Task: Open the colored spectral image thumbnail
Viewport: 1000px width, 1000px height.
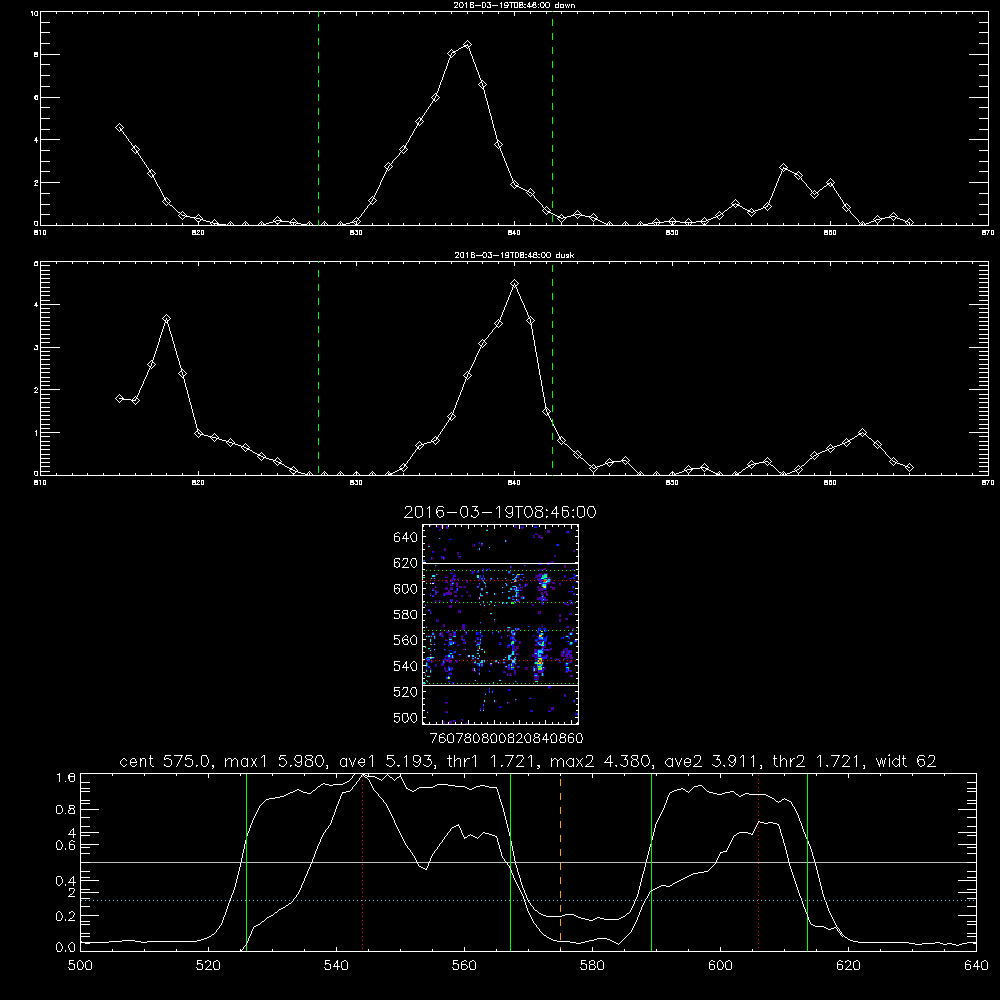Action: click(500, 624)
